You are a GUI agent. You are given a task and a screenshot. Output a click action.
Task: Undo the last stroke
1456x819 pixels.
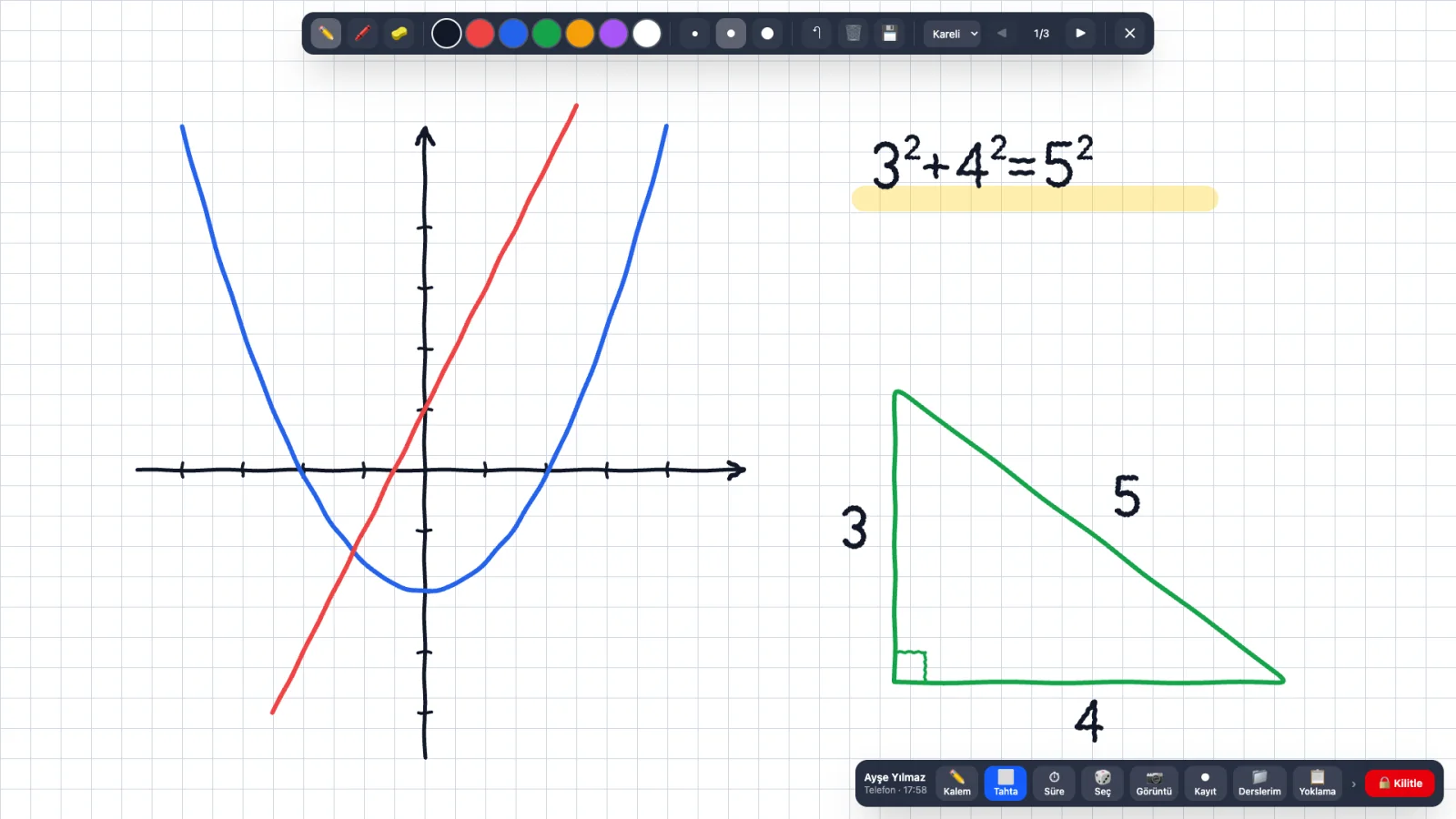816,34
